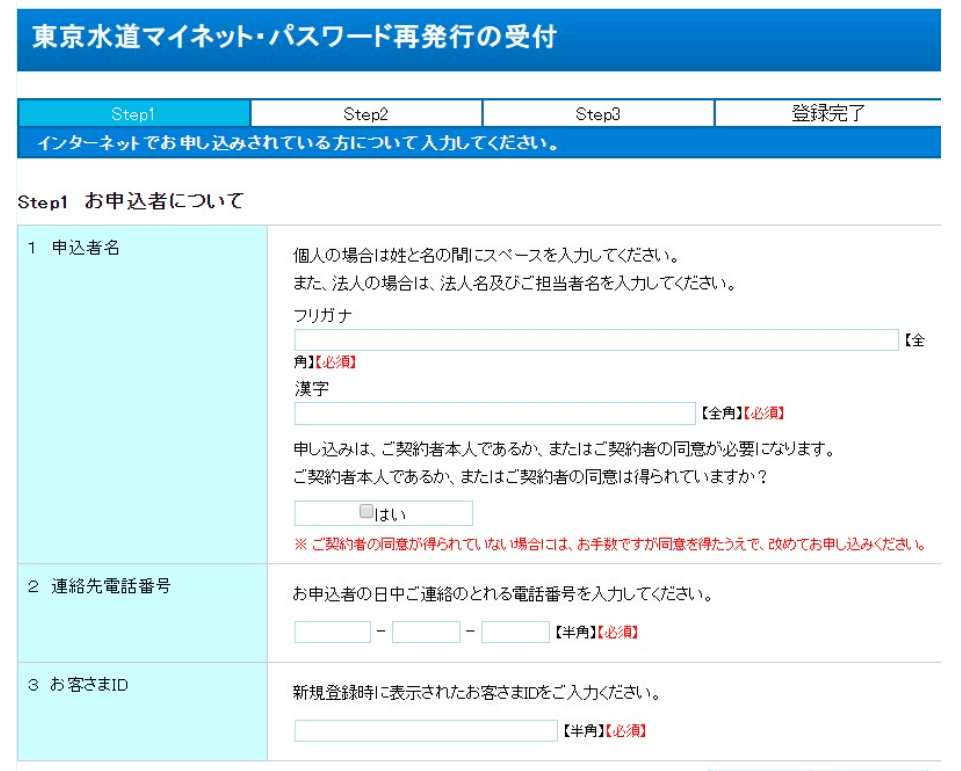Click the 【必須】 marker beside 漢字 field
961x771 pixels.
[764, 413]
